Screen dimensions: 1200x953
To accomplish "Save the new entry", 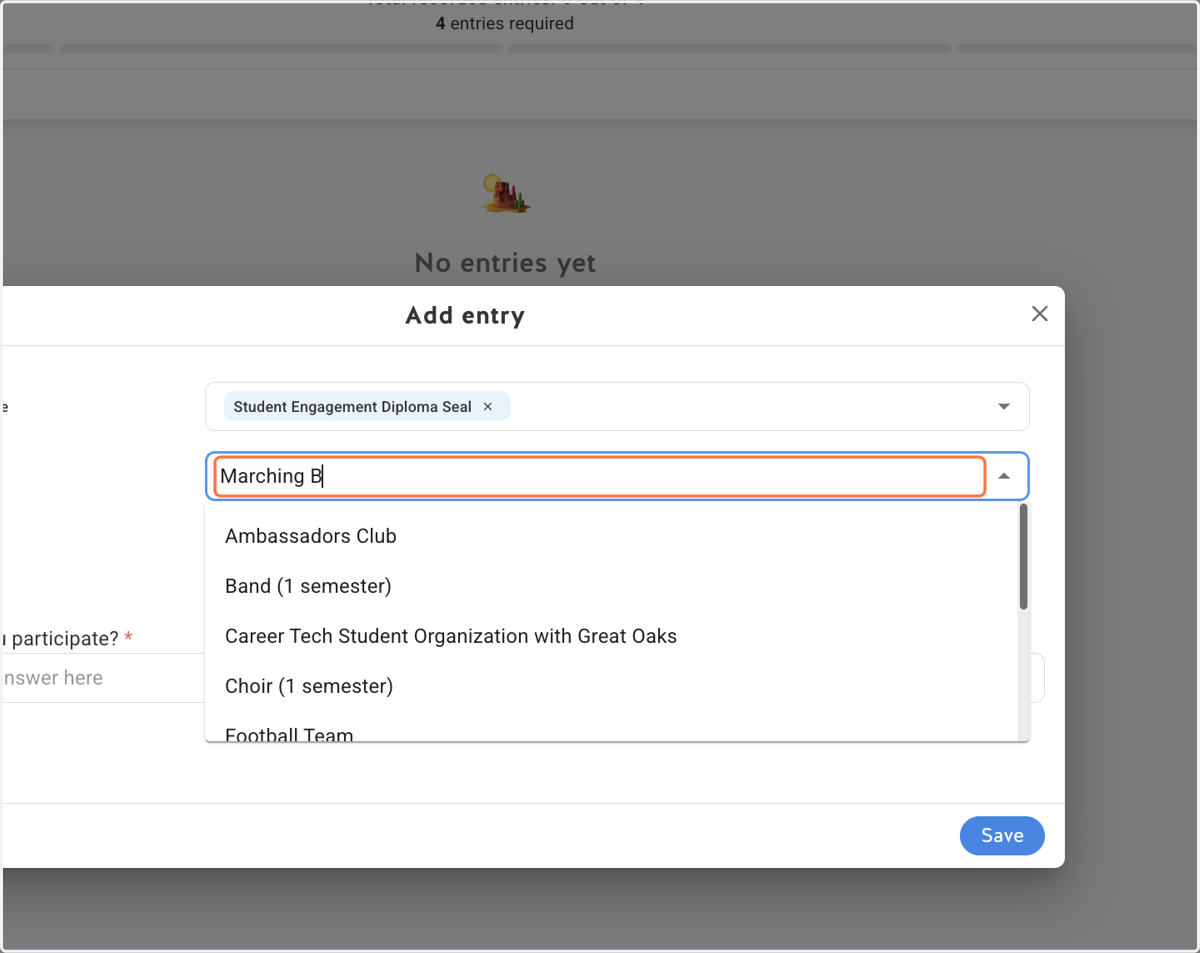I will pos(1002,836).
